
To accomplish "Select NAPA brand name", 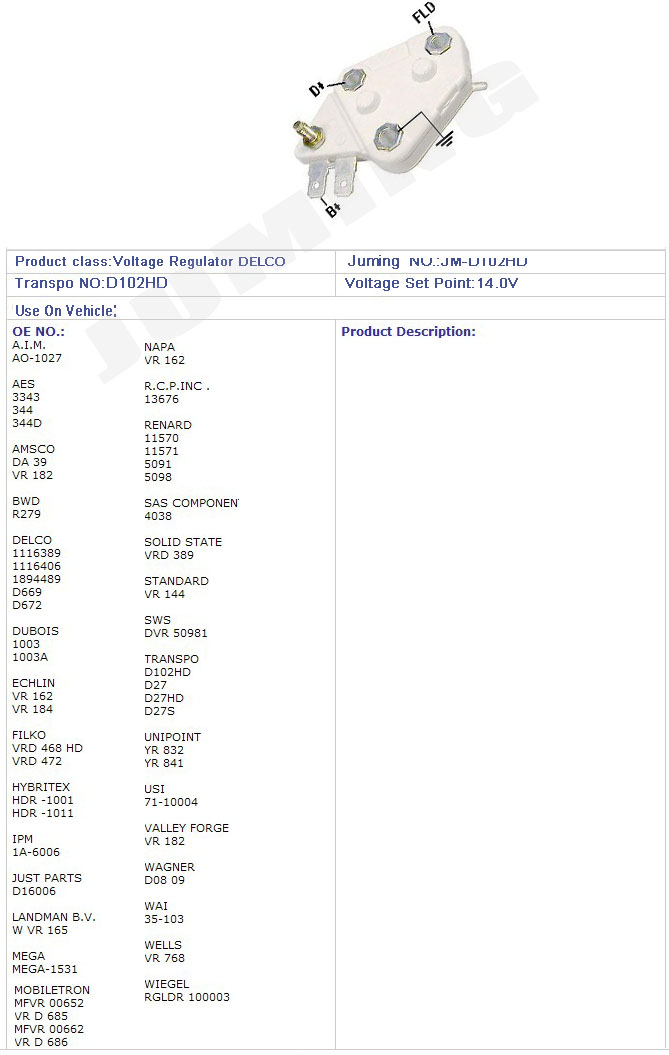I will [x=160, y=347].
